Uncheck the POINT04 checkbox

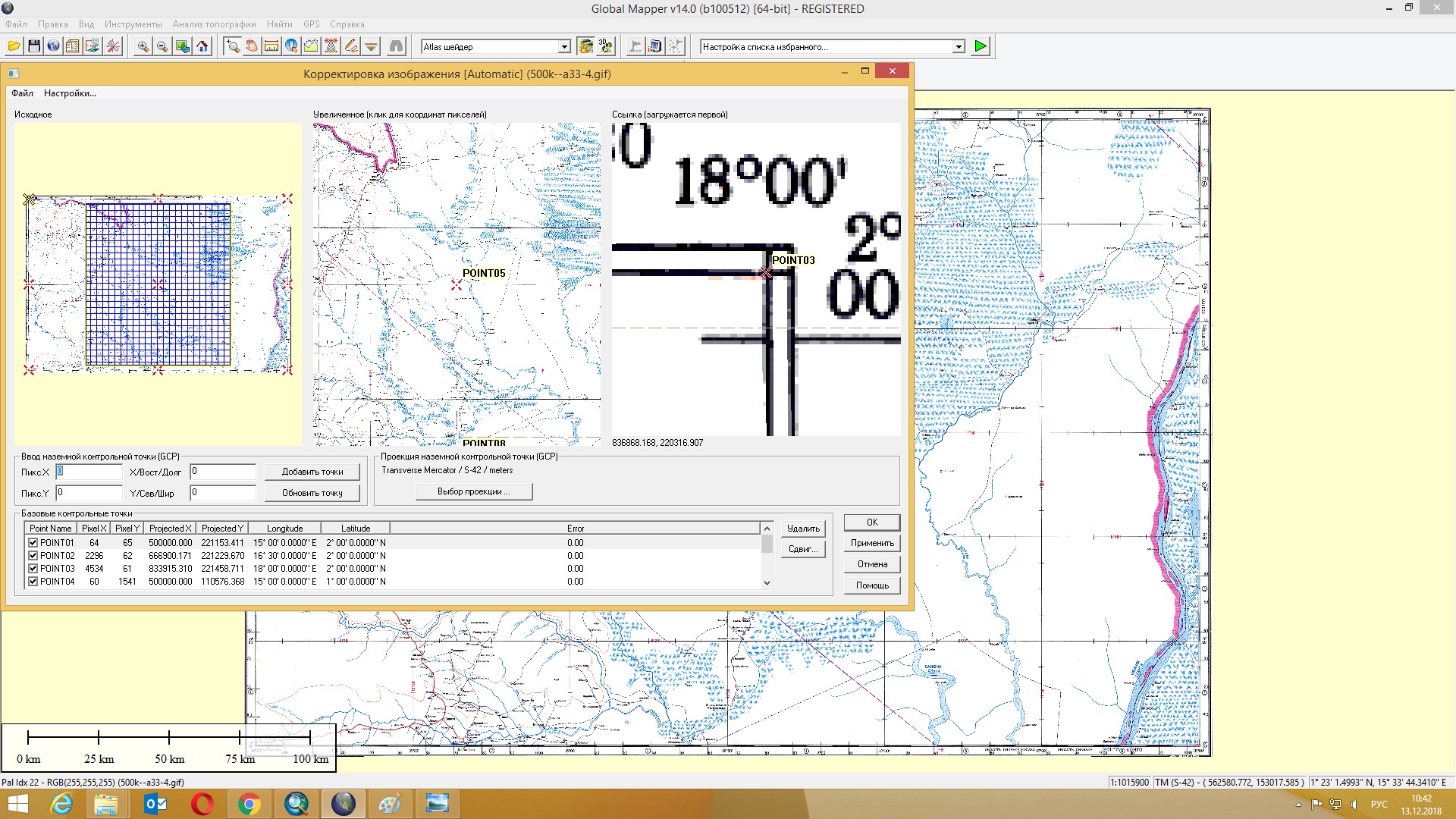[x=33, y=582]
